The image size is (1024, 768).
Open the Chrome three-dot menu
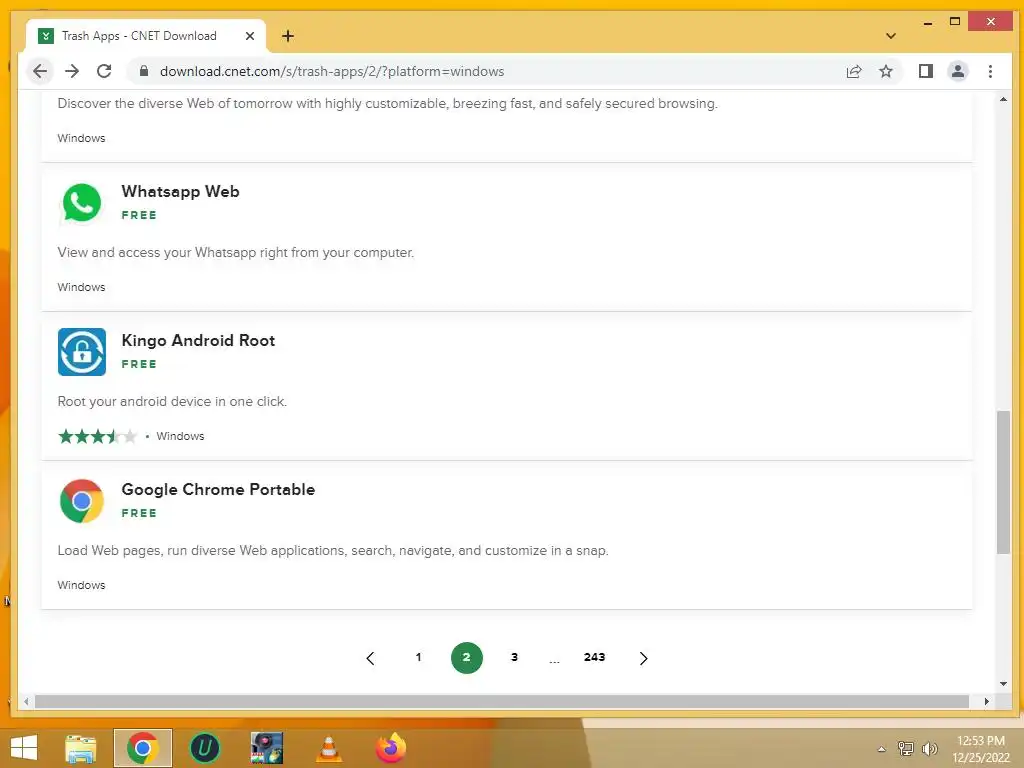coord(990,71)
